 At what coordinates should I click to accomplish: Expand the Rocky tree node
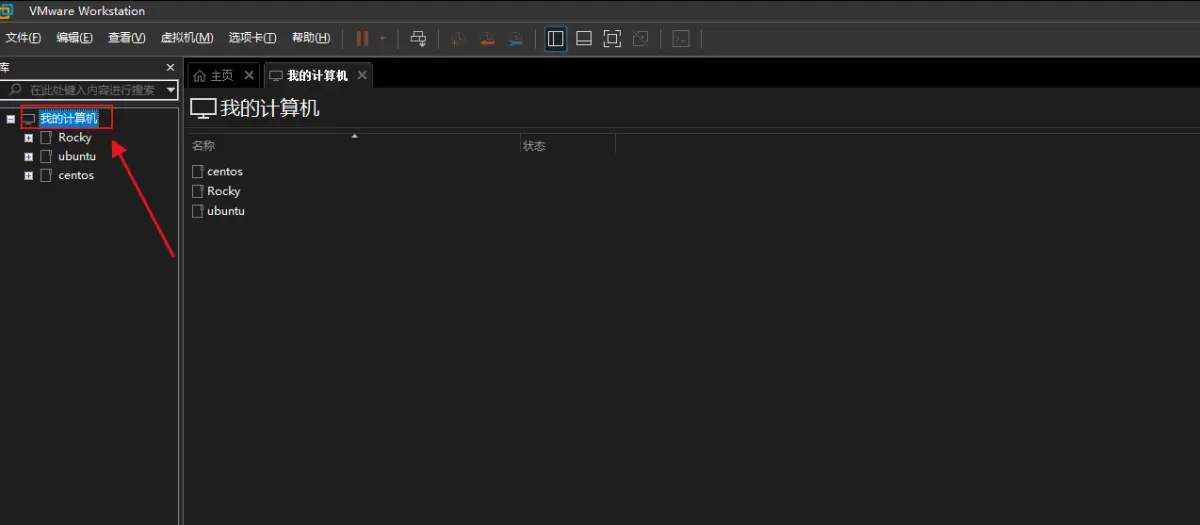coord(29,138)
